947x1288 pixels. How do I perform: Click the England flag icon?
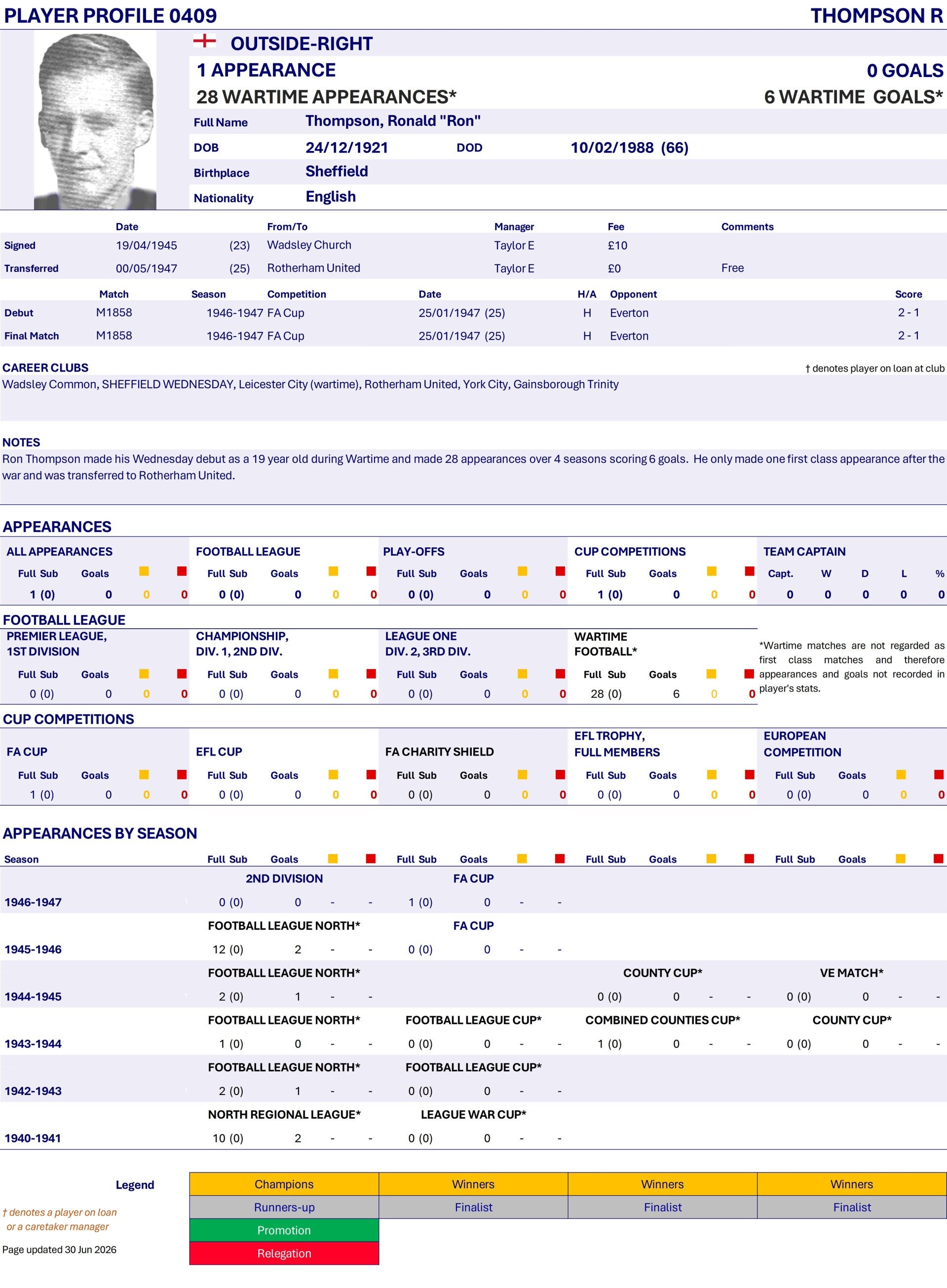click(x=204, y=40)
